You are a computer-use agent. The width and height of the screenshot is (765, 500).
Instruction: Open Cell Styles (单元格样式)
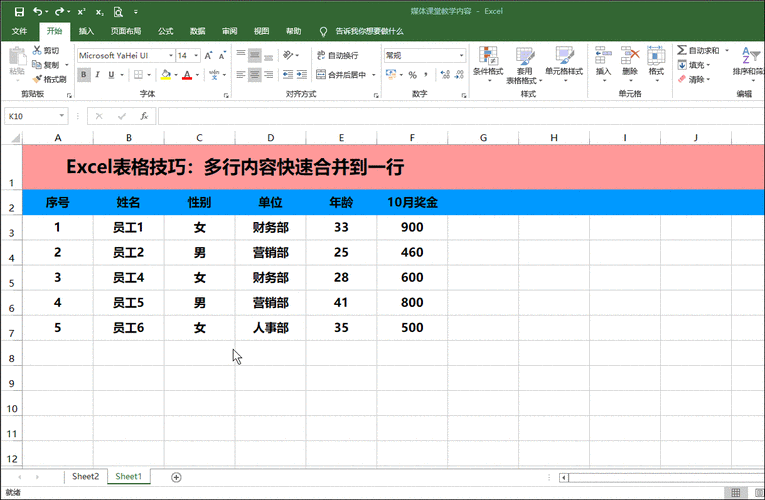pyautogui.click(x=564, y=63)
